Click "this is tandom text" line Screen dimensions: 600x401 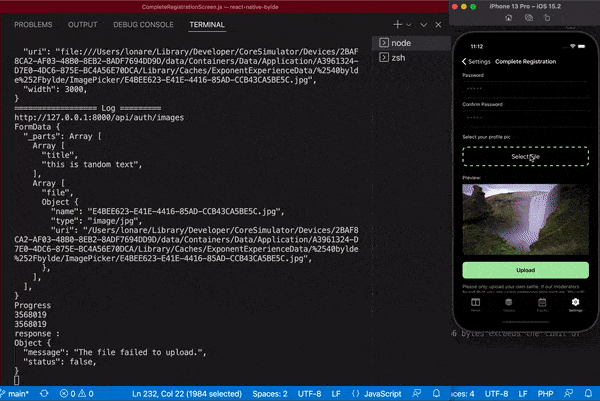point(92,165)
